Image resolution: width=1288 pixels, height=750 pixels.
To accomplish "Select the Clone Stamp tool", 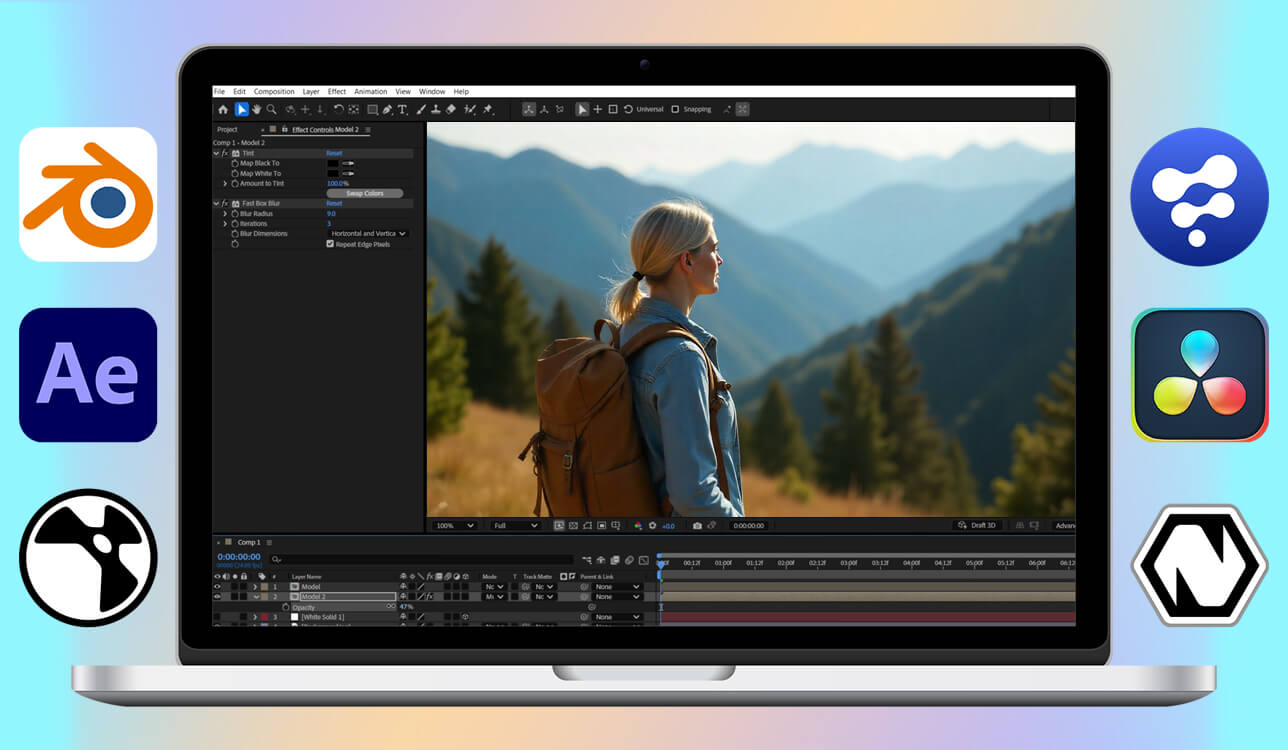I will 435,109.
